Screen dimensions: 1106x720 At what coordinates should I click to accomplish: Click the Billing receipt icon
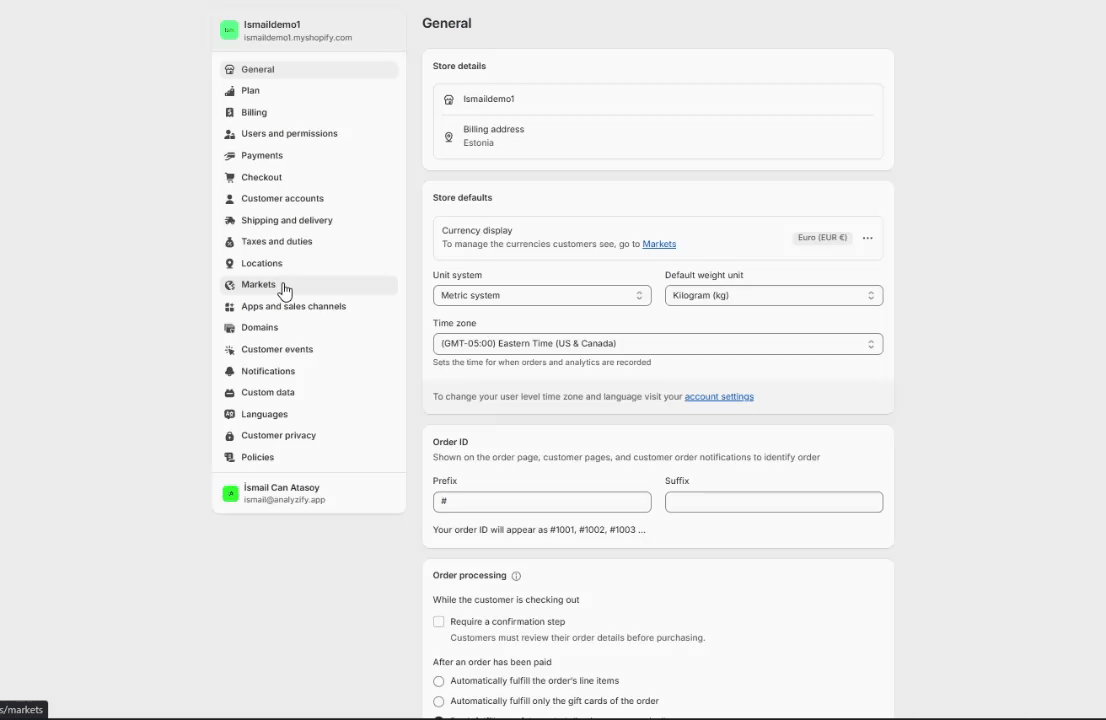229,113
